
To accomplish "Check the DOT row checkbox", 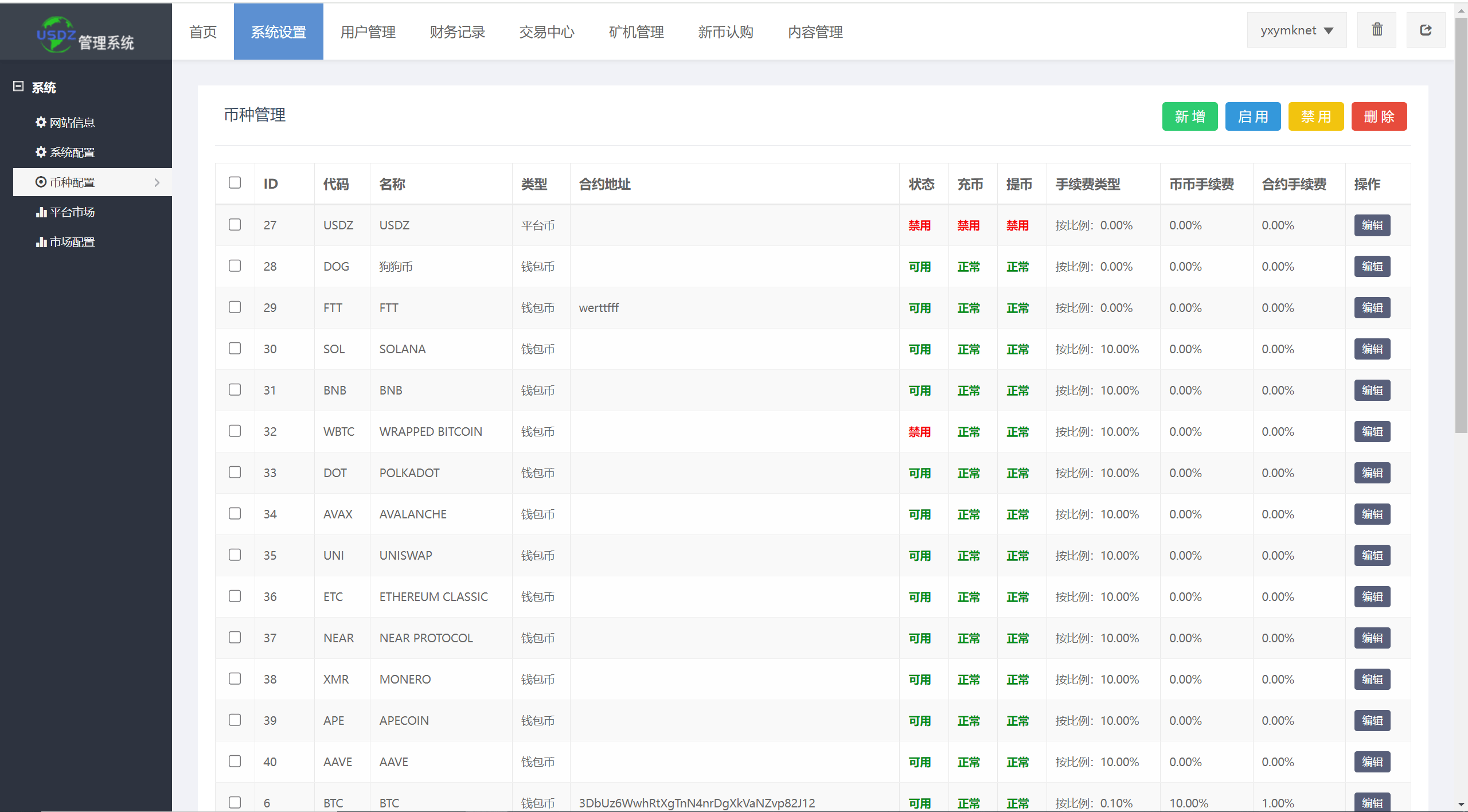I will point(235,472).
